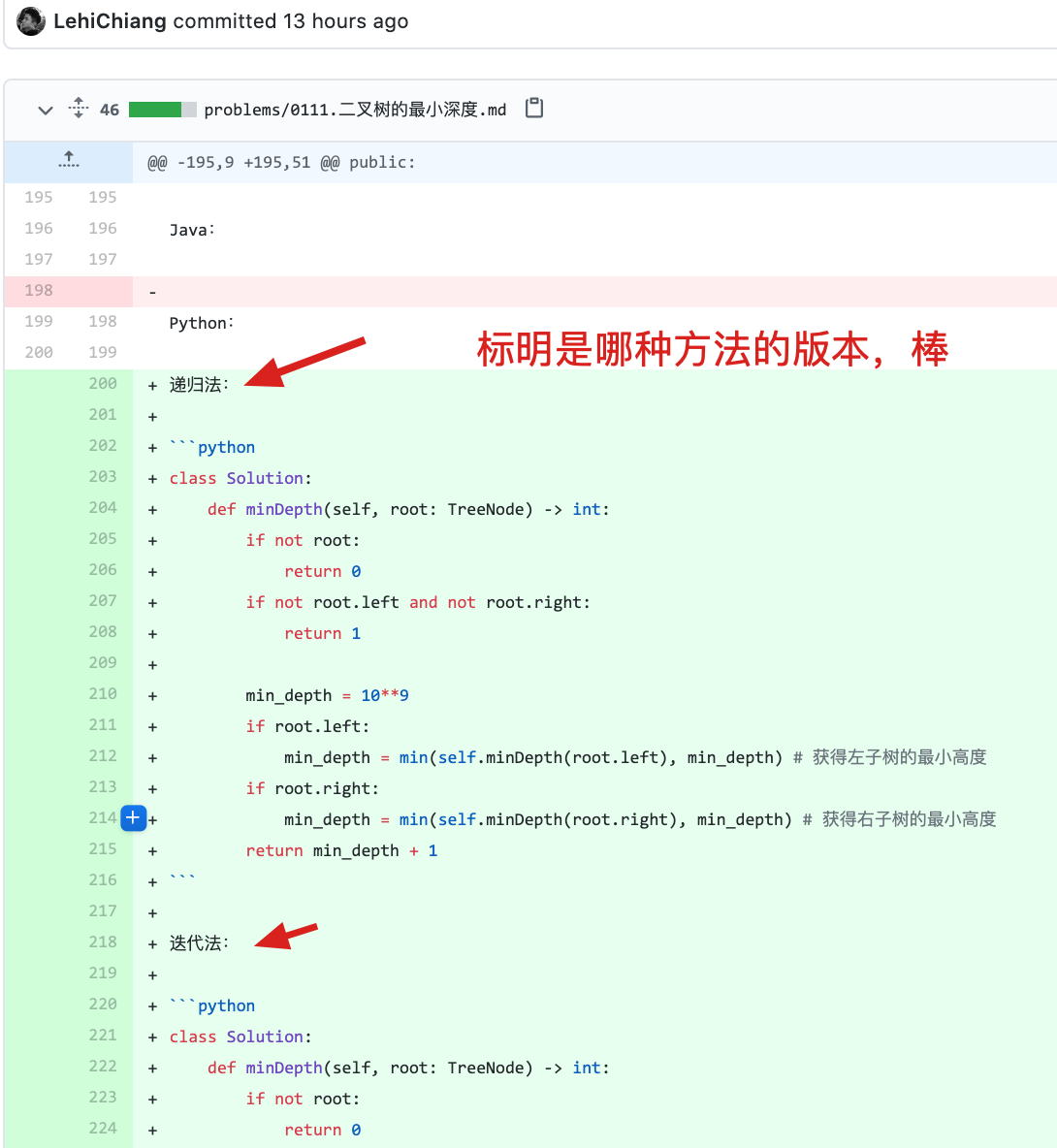Collapse the 0111 file diff chevron
Screen dimensions: 1057x1148
click(x=46, y=110)
